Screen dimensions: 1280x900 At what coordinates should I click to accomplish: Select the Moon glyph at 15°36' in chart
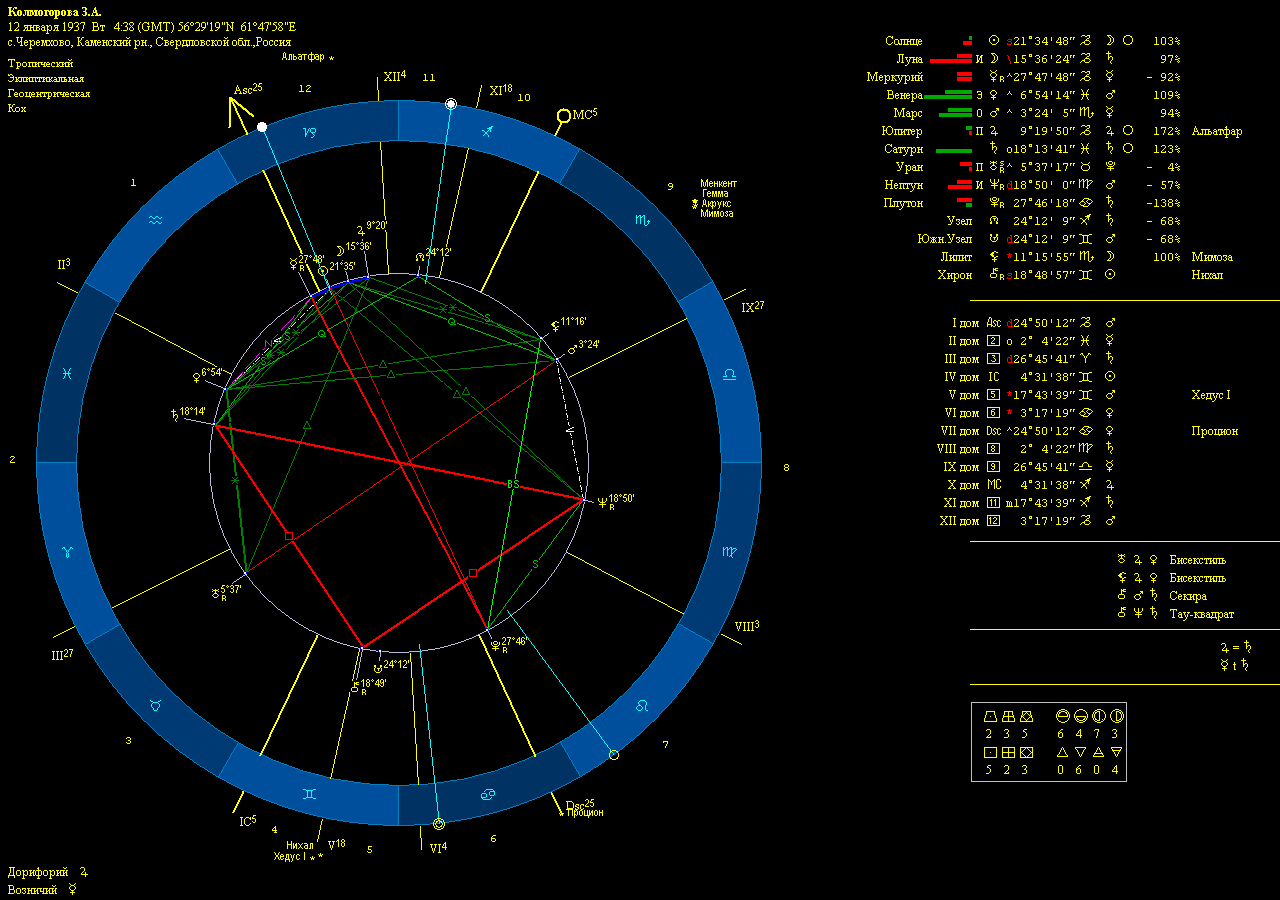340,249
